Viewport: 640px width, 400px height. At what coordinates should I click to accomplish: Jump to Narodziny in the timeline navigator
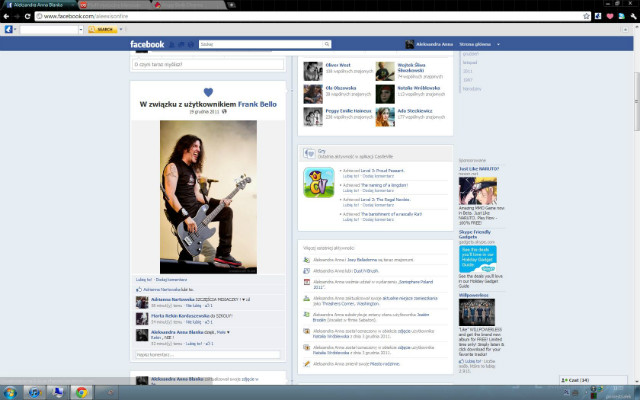472,89
